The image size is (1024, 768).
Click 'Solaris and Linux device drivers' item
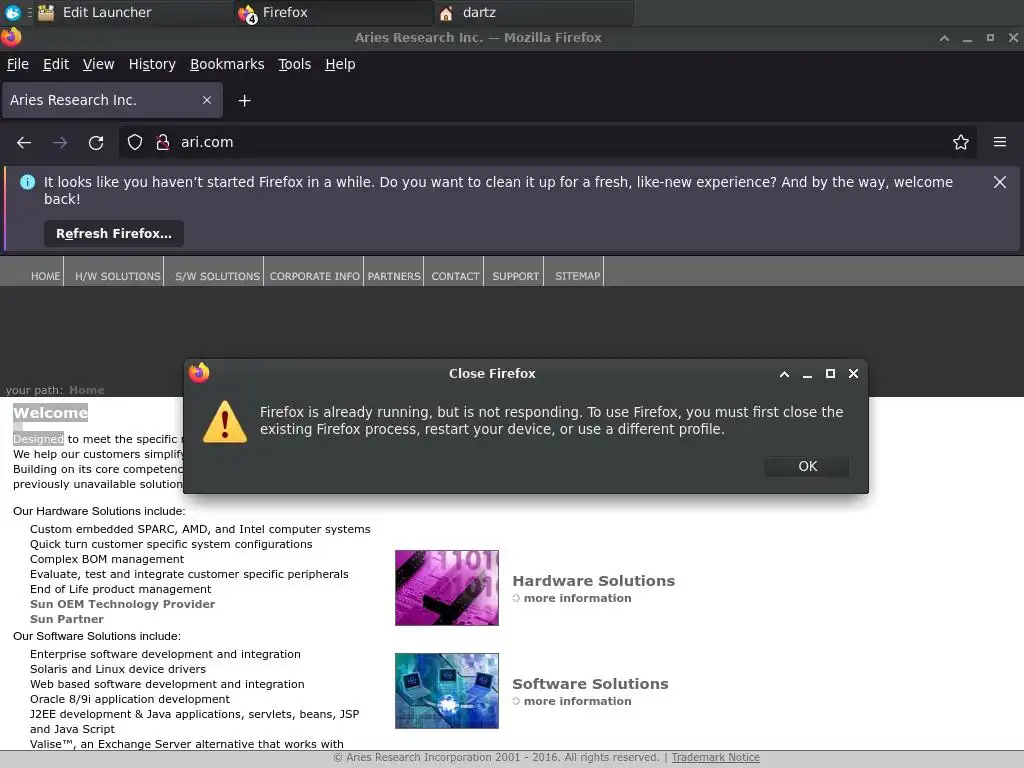[118, 669]
